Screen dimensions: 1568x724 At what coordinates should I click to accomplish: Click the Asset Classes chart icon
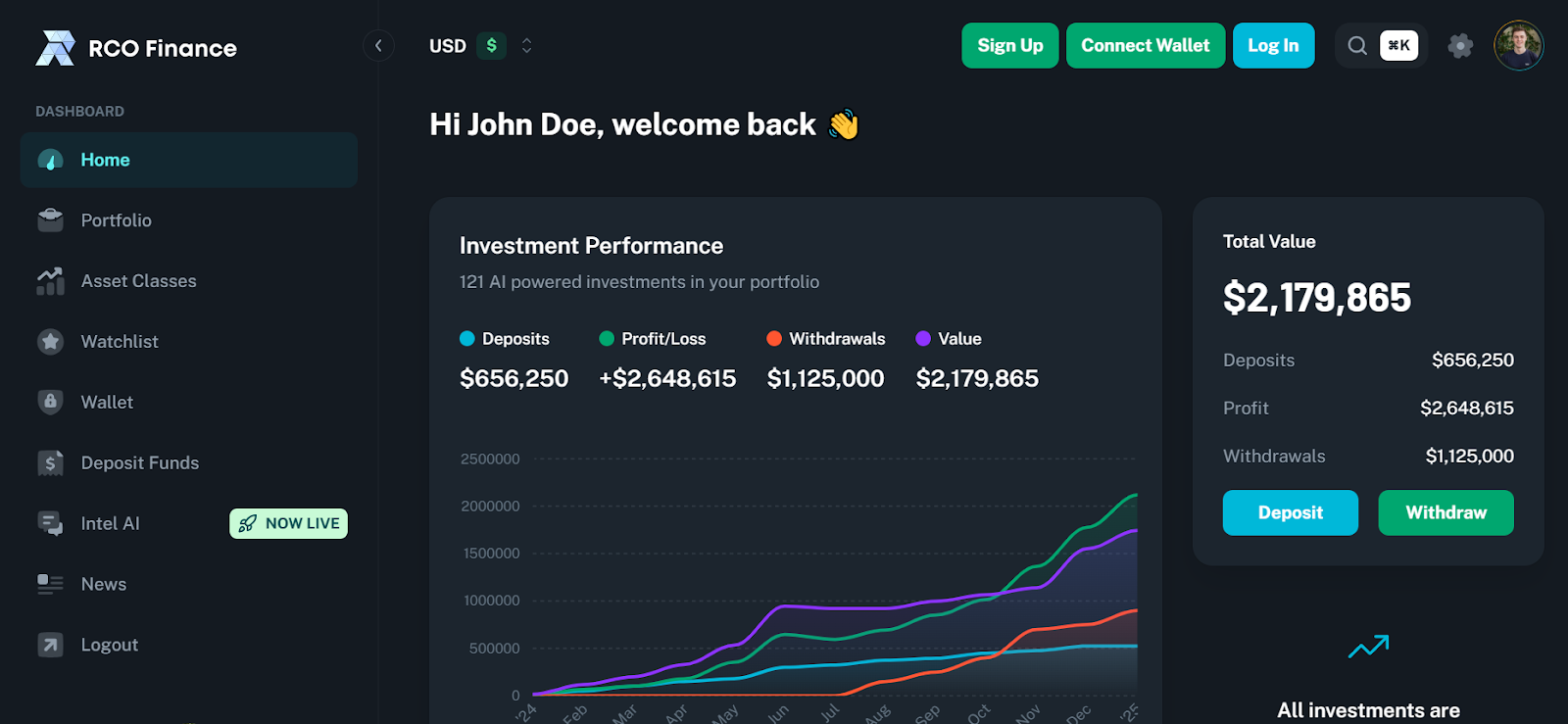[x=50, y=281]
